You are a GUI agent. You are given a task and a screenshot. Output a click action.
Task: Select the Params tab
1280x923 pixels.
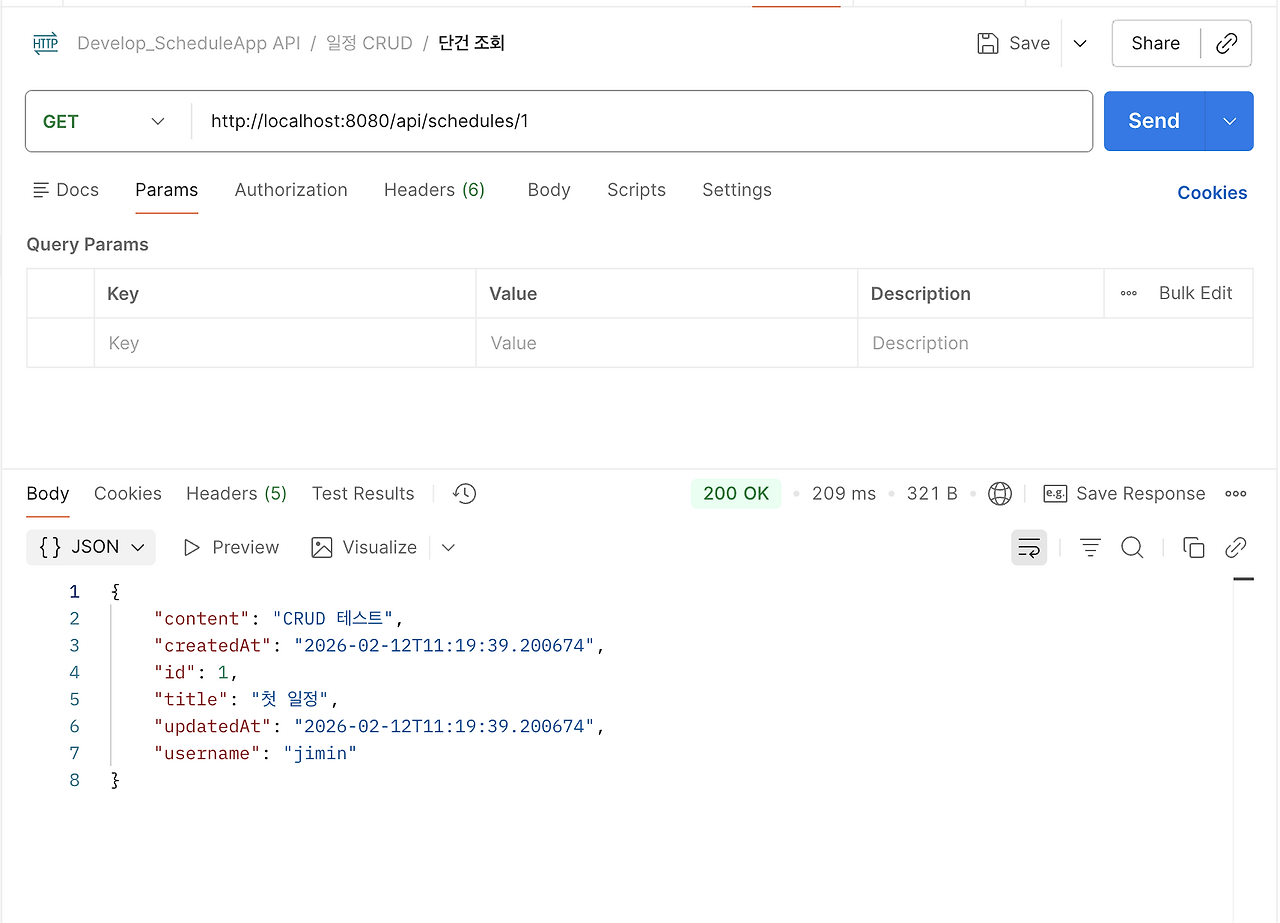167,190
